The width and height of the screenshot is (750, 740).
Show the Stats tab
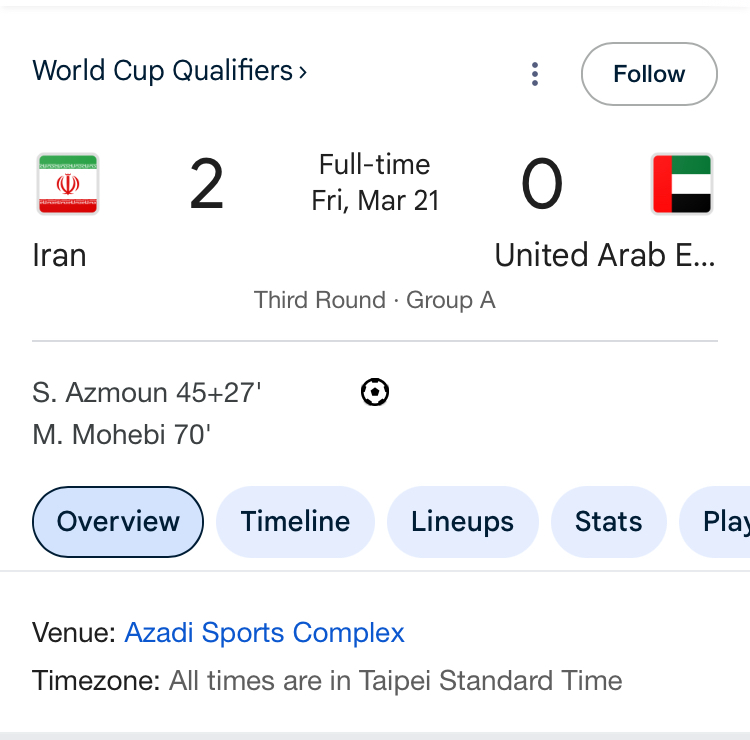pos(608,521)
